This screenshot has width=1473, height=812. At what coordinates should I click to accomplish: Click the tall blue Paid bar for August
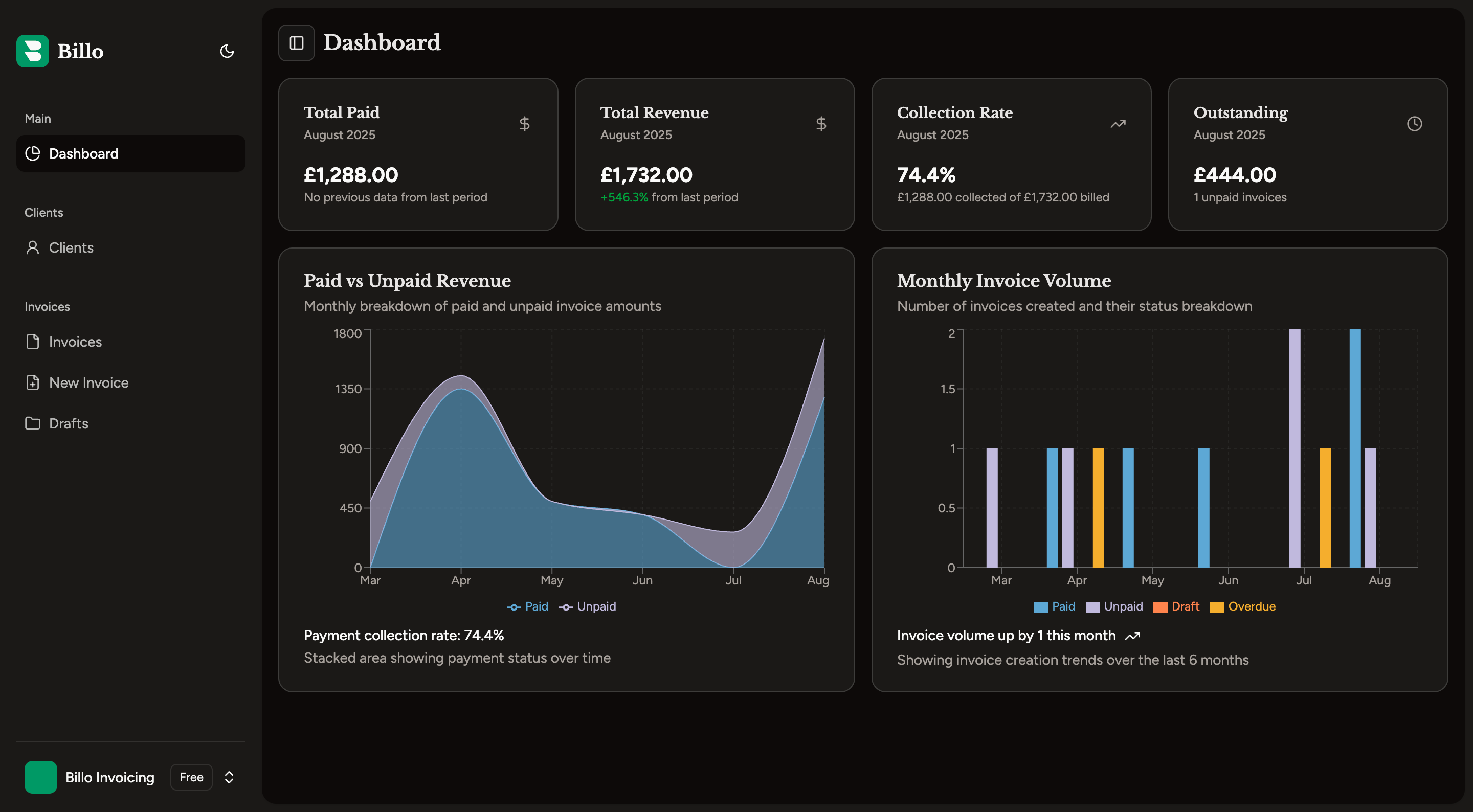pos(1355,448)
